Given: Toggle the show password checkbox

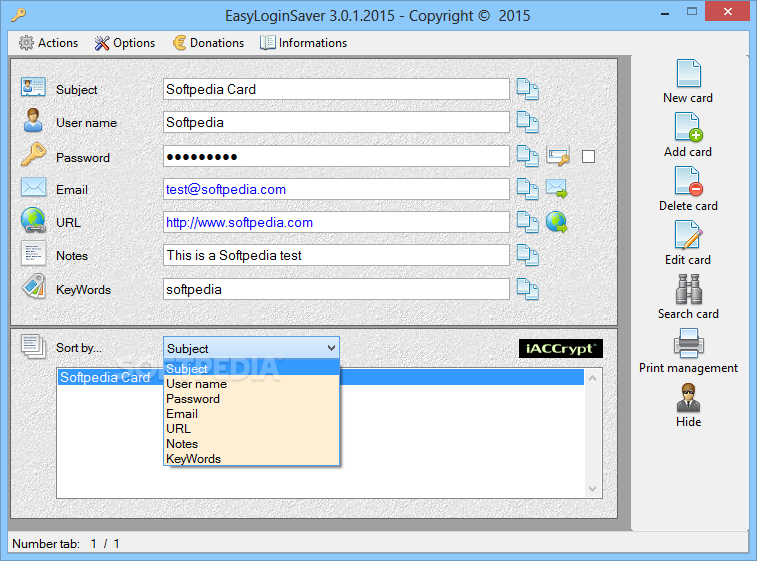Looking at the screenshot, I should 589,156.
